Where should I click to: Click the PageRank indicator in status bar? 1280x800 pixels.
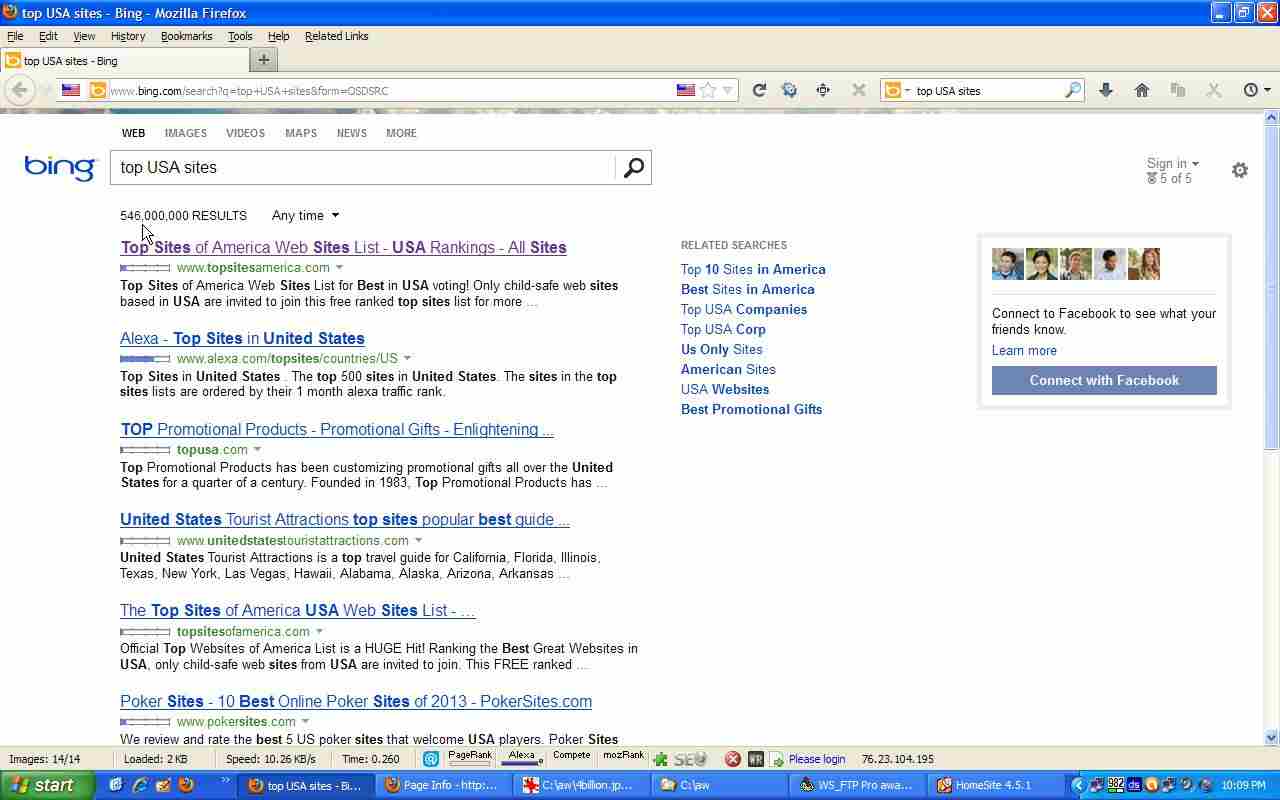[x=470, y=758]
